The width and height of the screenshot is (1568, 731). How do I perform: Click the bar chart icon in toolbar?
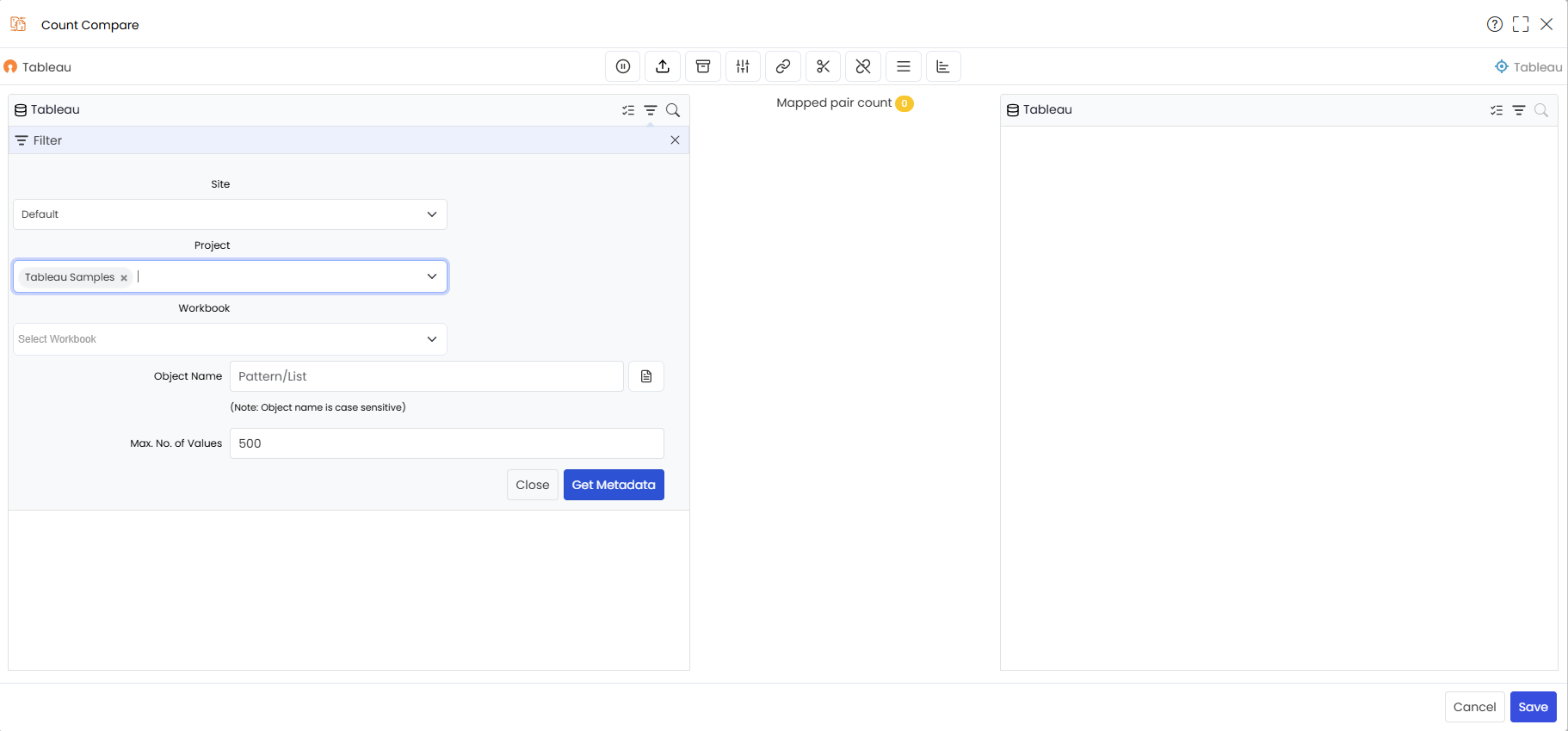coord(943,66)
